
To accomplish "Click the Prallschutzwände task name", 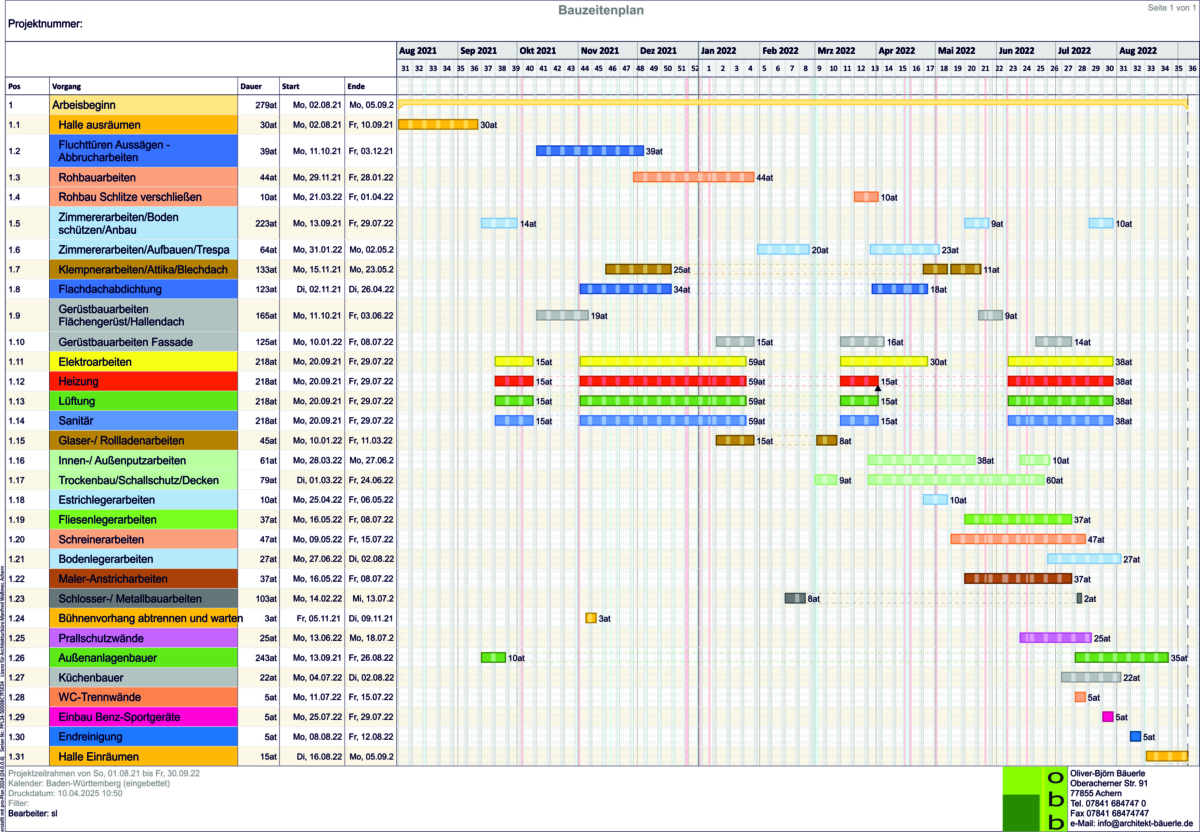I will pyautogui.click(x=101, y=638).
